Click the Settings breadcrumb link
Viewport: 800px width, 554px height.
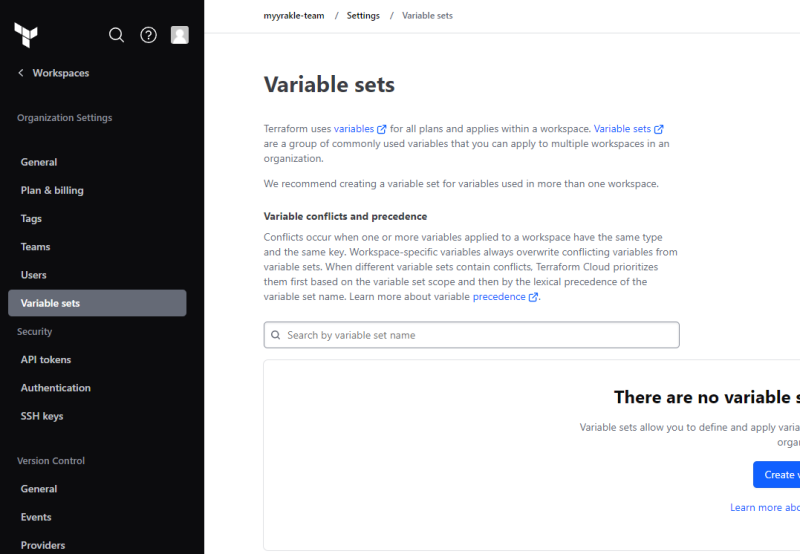click(x=363, y=16)
